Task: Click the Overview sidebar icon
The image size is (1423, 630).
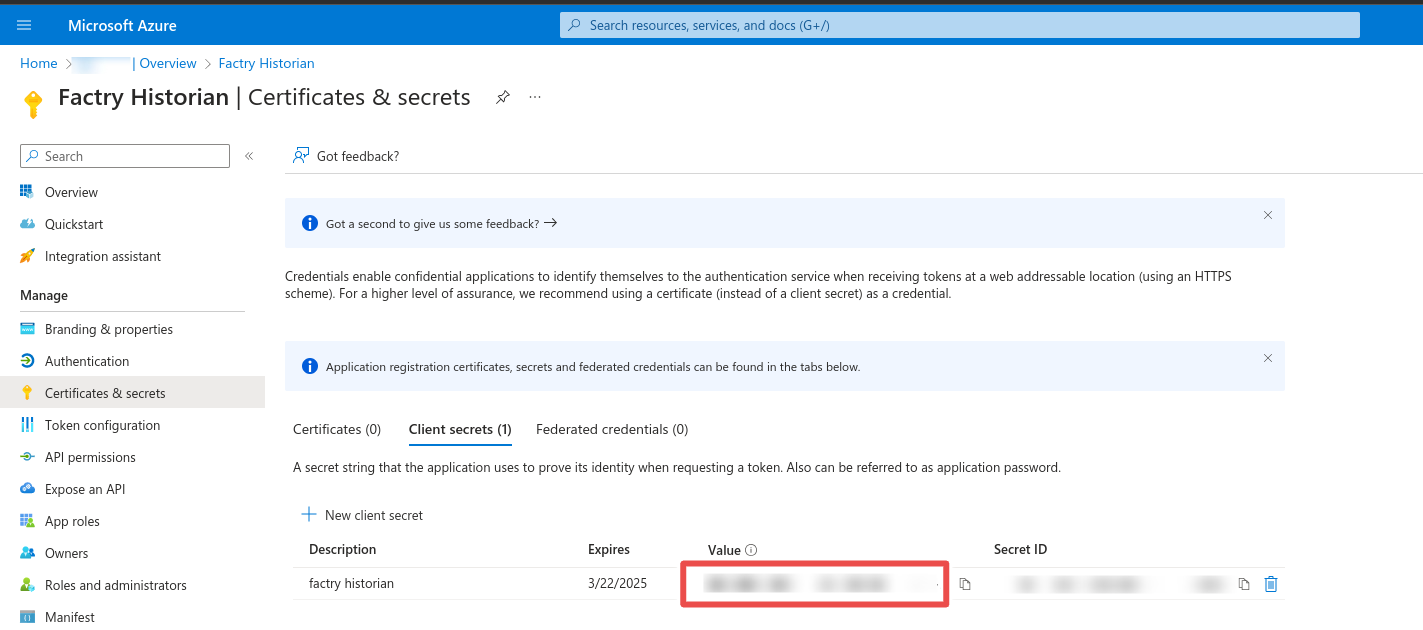Action: point(27,192)
